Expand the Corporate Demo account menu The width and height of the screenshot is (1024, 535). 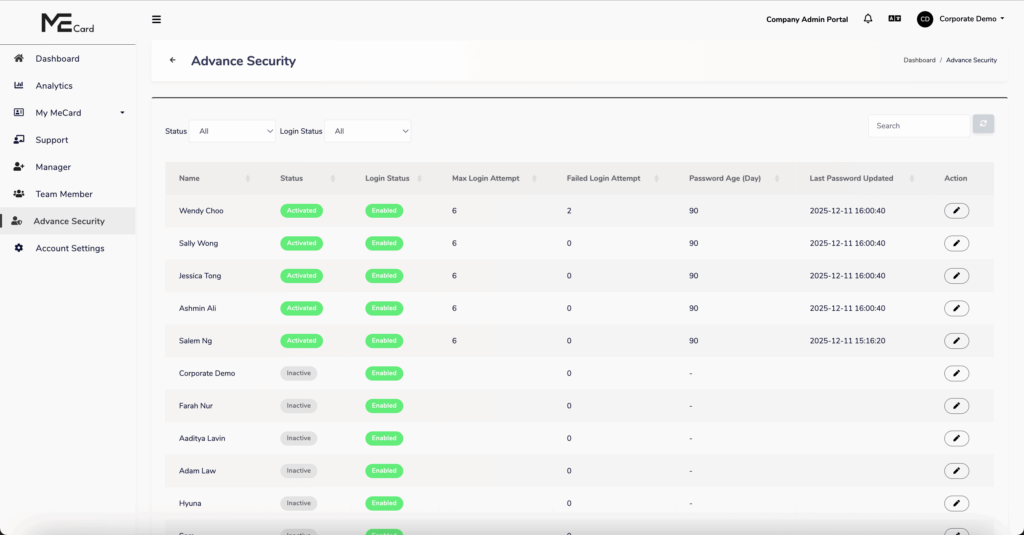point(969,19)
